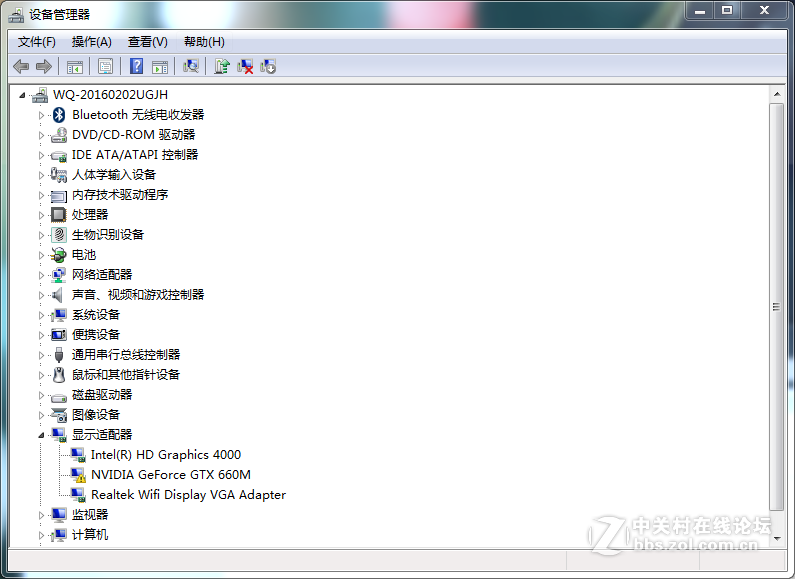Click the imaging devices camera icon
Screen dimensions: 795x579
pyautogui.click(x=59, y=415)
